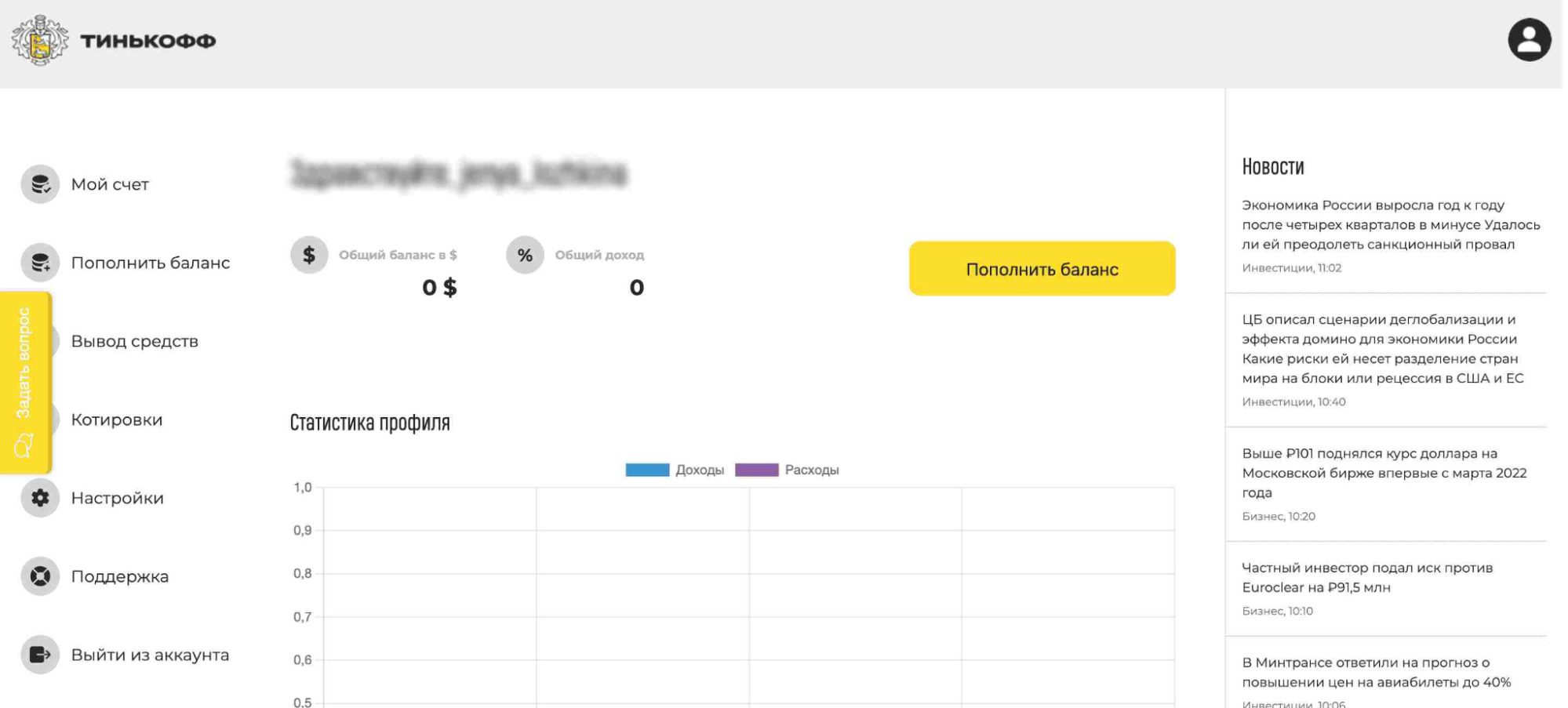Screen dimensions: 1568x708
Task: Open the Мой счет menu item
Action: [x=110, y=184]
